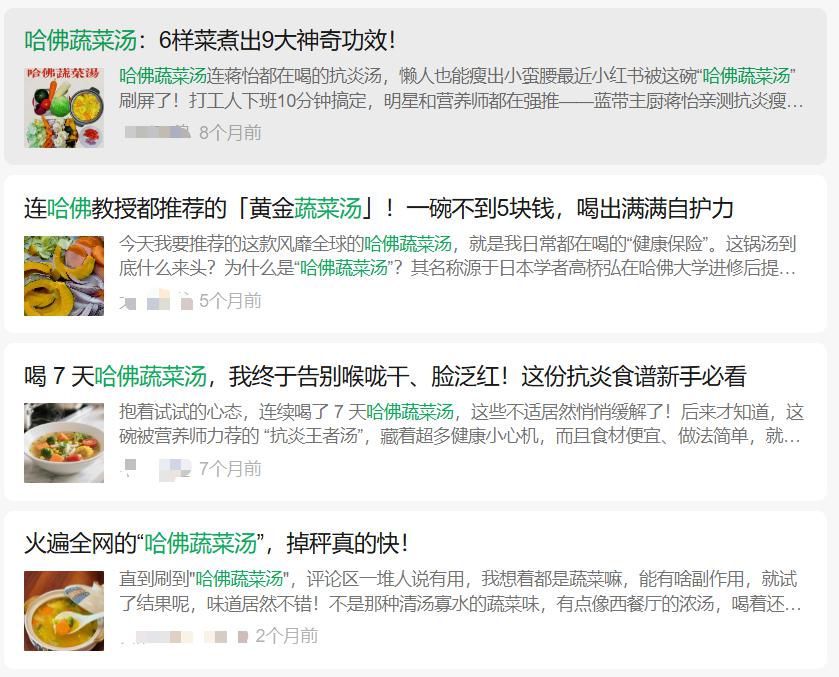Click the blurred author name beside 2个月前
The image size is (839, 677).
pyautogui.click(x=184, y=636)
